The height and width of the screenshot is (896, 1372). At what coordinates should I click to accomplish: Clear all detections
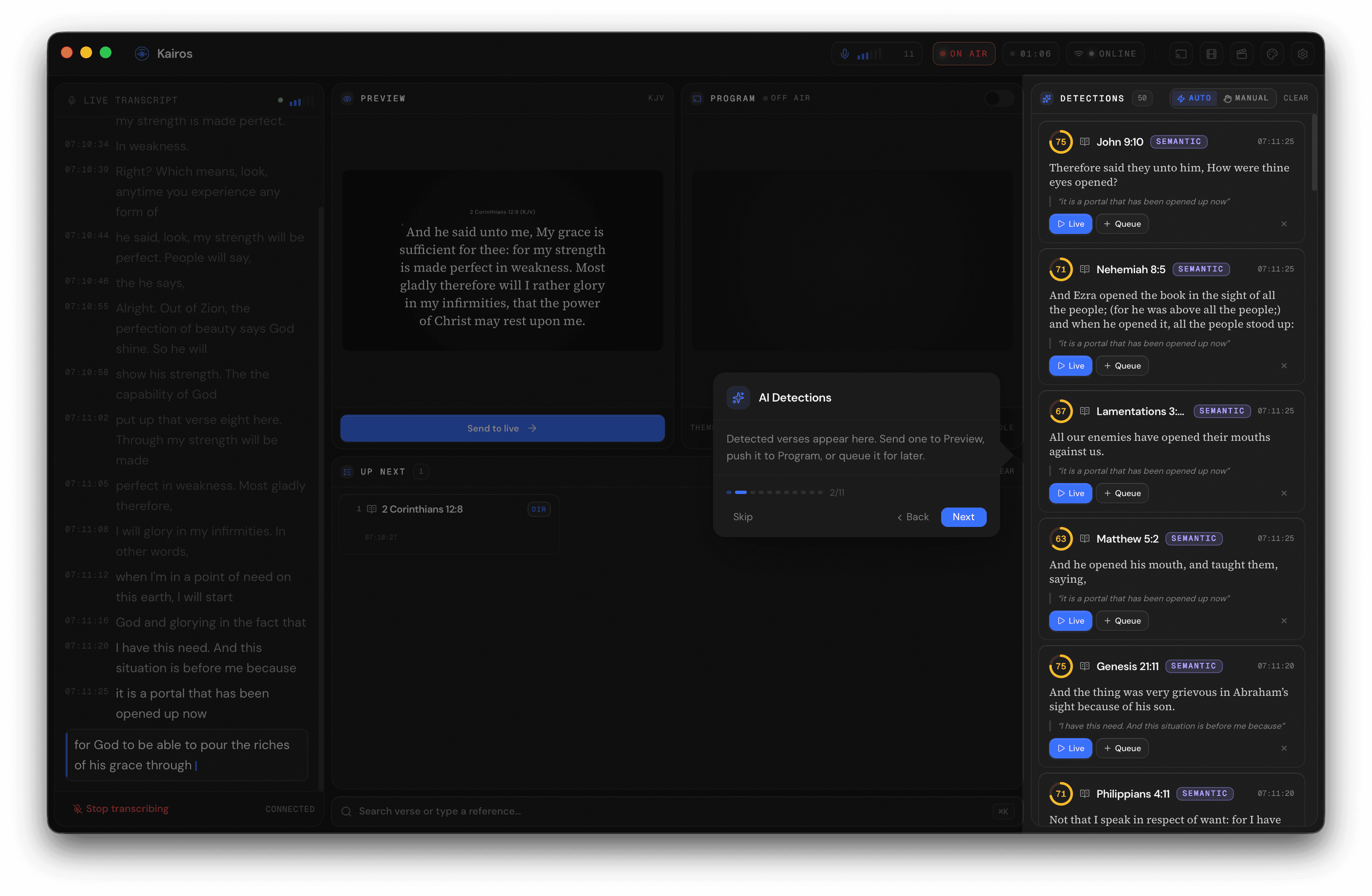click(x=1295, y=98)
